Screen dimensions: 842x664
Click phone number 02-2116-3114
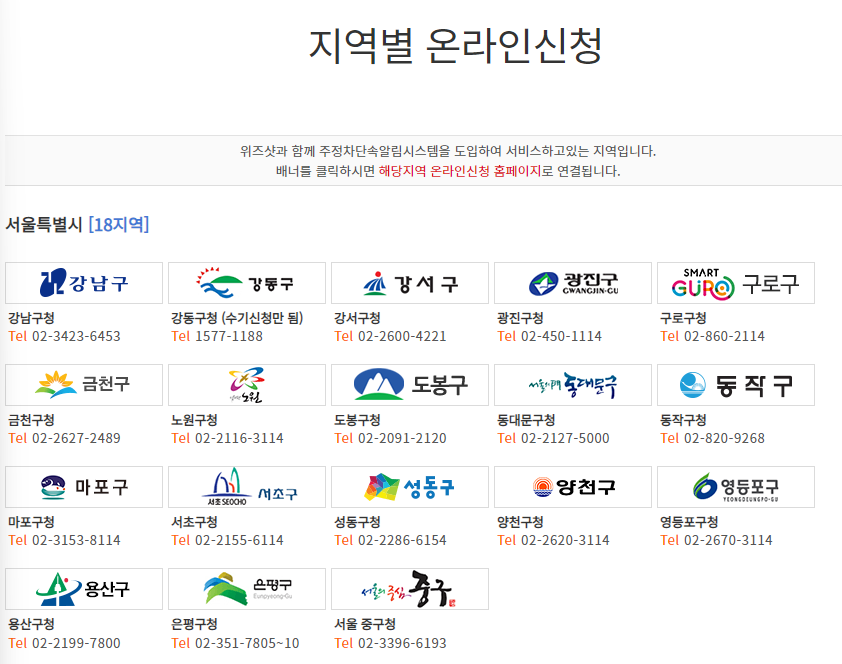tap(239, 439)
